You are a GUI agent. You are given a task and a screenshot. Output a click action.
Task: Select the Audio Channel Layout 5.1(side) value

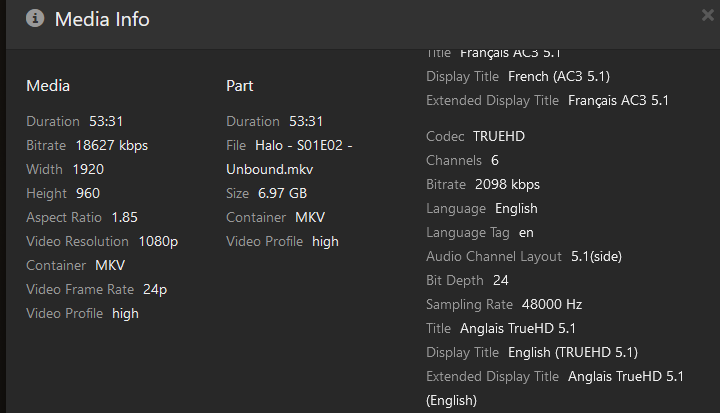click(x=596, y=256)
